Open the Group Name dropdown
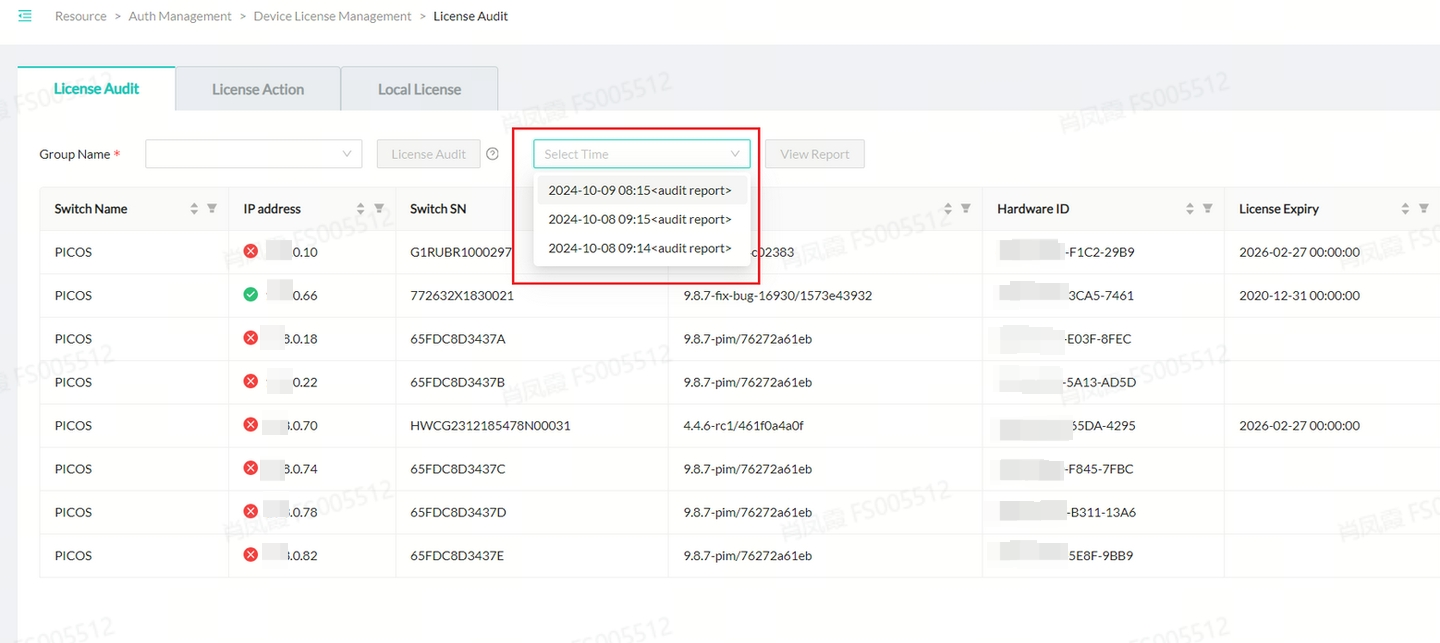The width and height of the screenshot is (1440, 643). click(x=253, y=154)
